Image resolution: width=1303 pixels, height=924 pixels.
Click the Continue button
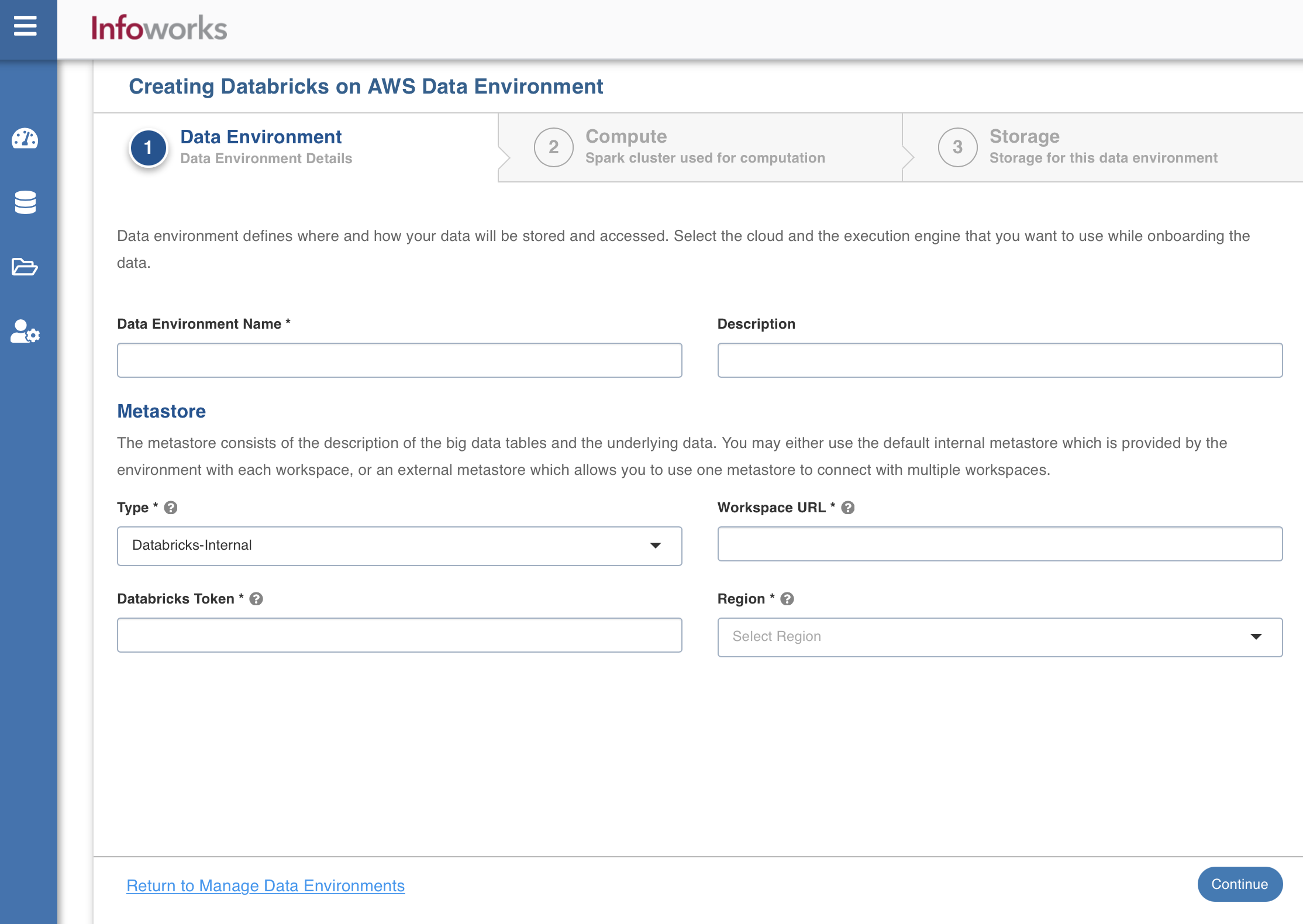pos(1240,884)
